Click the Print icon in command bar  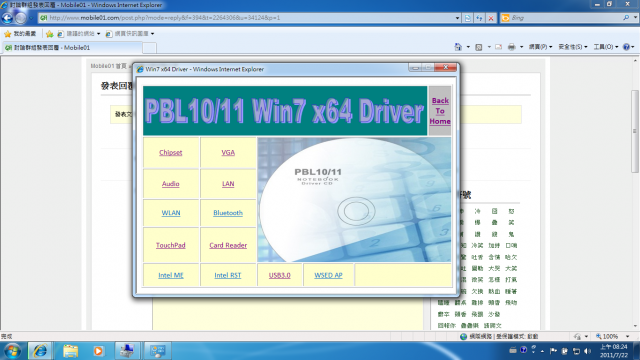coord(511,47)
